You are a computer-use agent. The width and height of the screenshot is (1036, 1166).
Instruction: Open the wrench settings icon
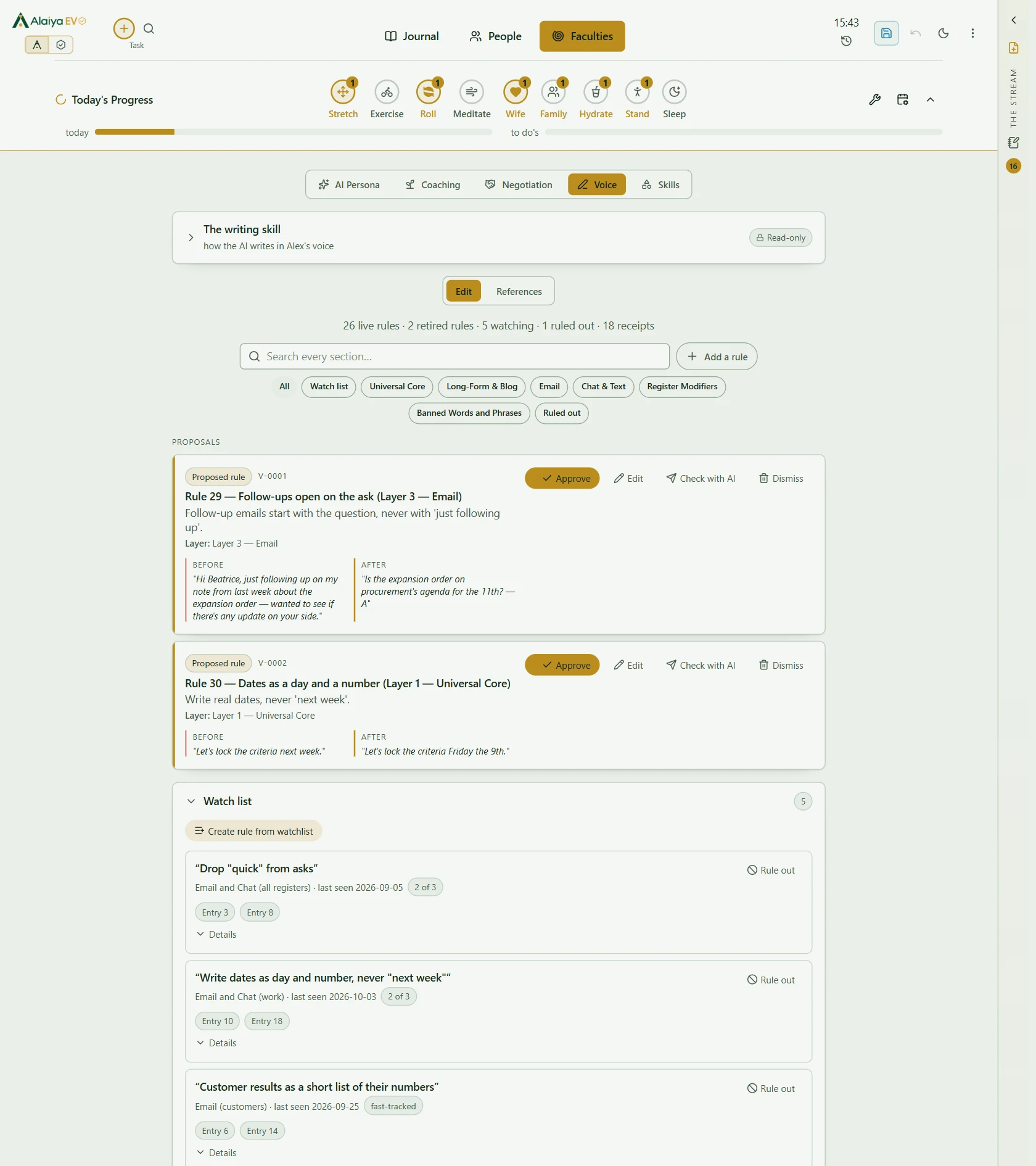coord(874,99)
